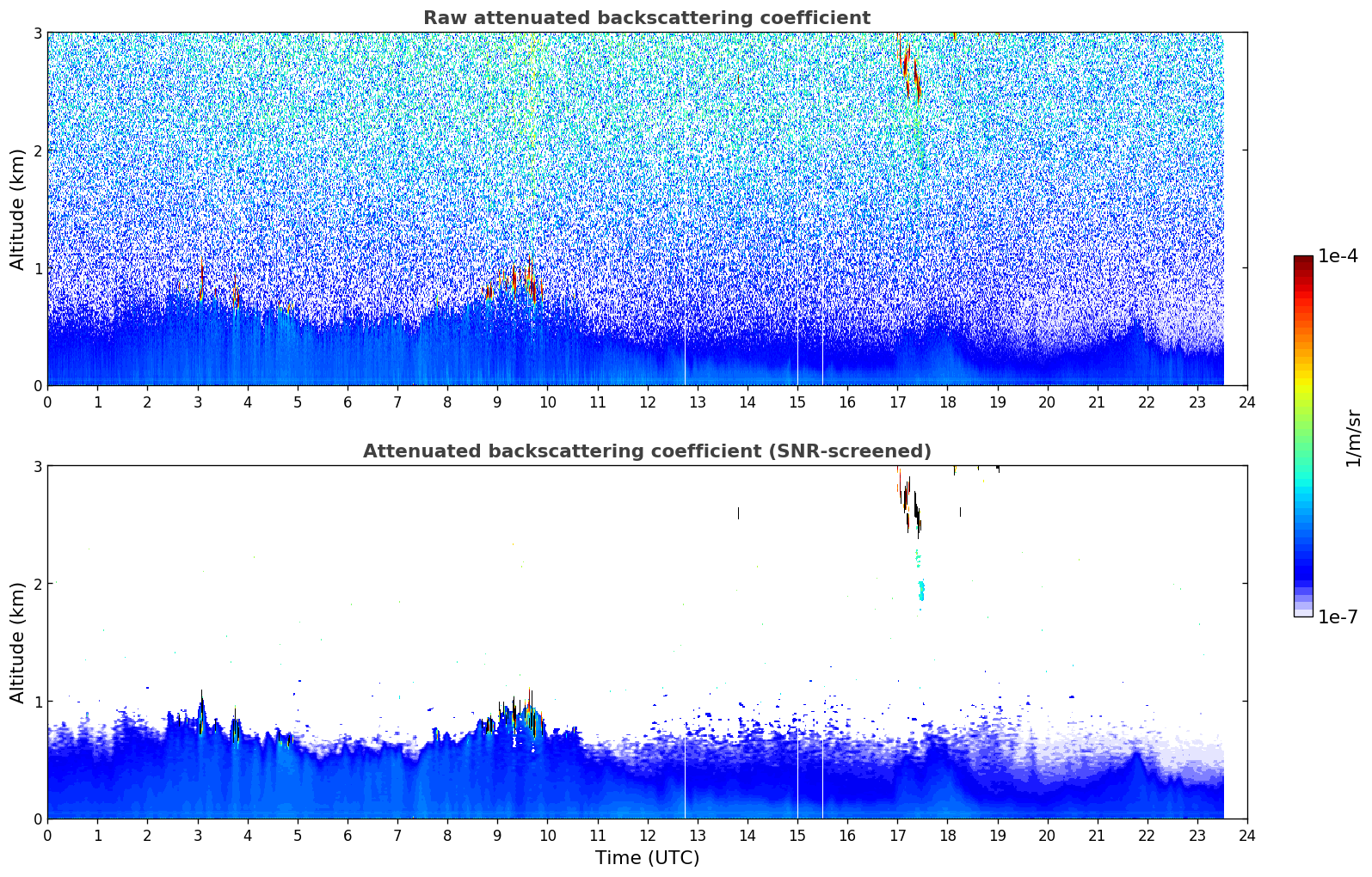Click altitude tick '1' on bottom plot
The width and height of the screenshot is (1372, 877).
click(37, 702)
